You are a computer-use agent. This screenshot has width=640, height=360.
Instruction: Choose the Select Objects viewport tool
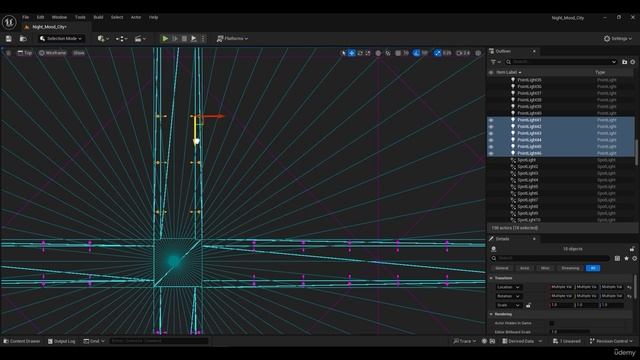tap(344, 53)
